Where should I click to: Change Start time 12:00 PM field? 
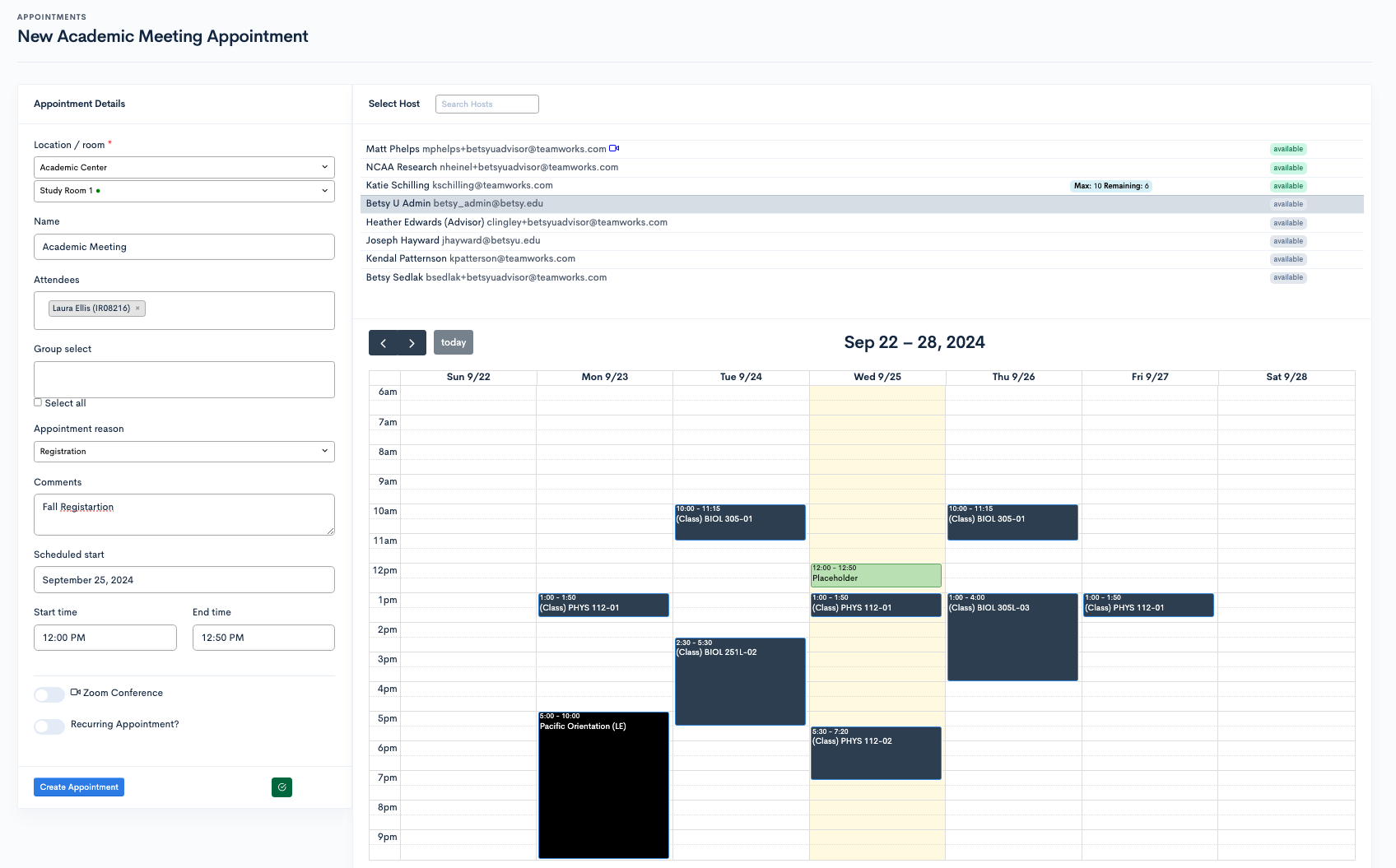105,638
